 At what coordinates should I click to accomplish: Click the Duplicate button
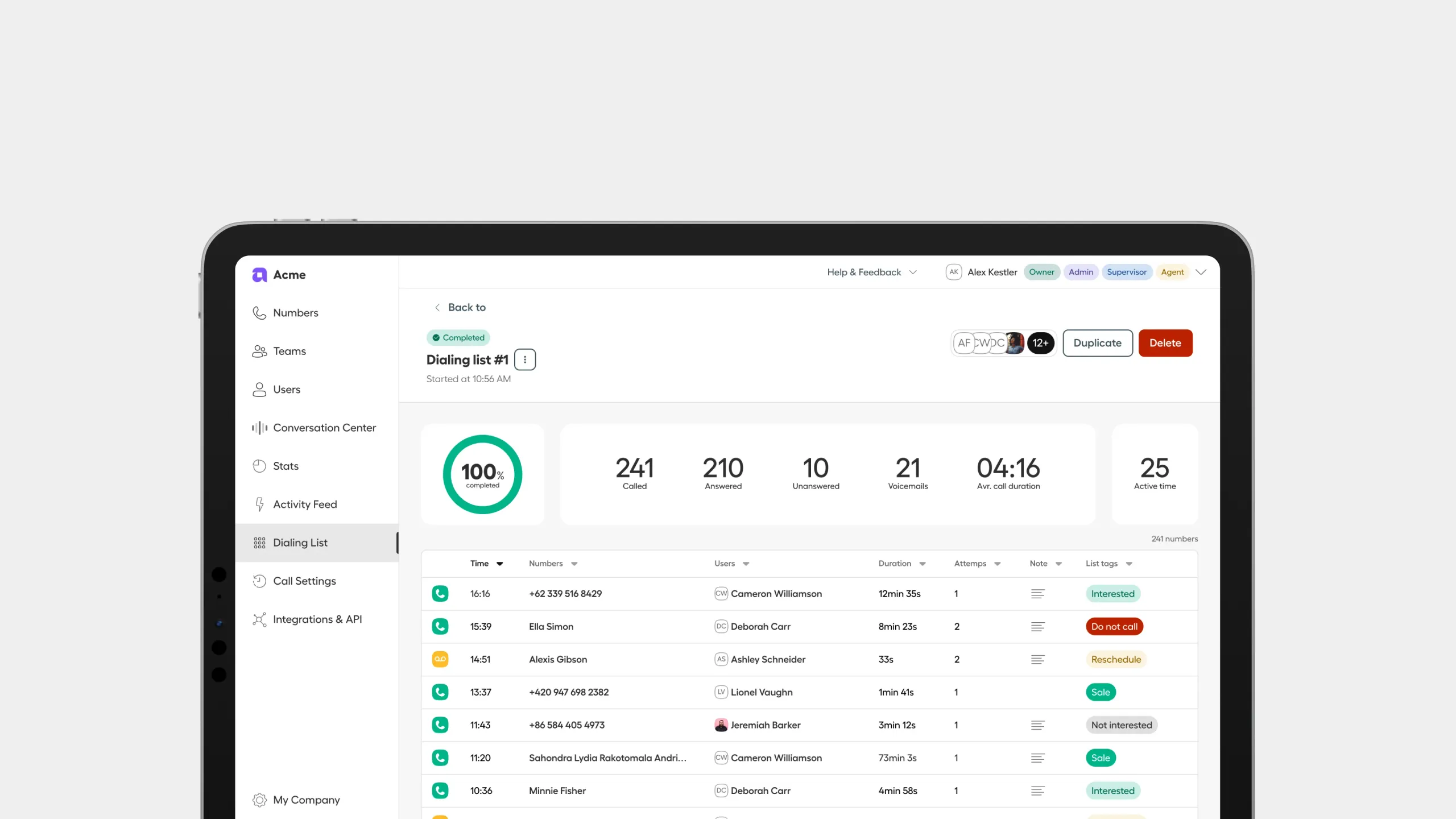pos(1098,343)
